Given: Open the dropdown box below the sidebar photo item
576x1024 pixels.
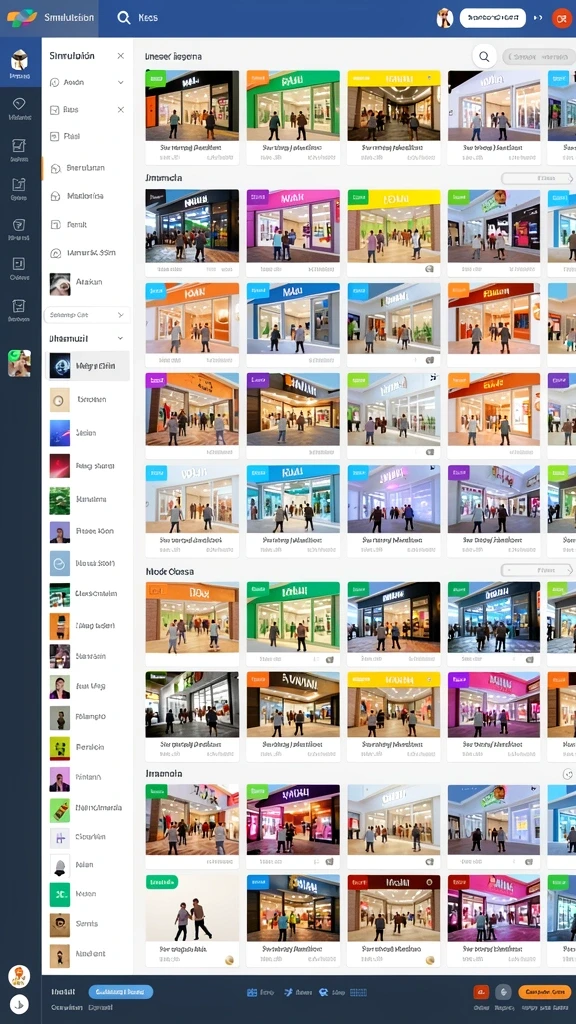Looking at the screenshot, I should 87,315.
